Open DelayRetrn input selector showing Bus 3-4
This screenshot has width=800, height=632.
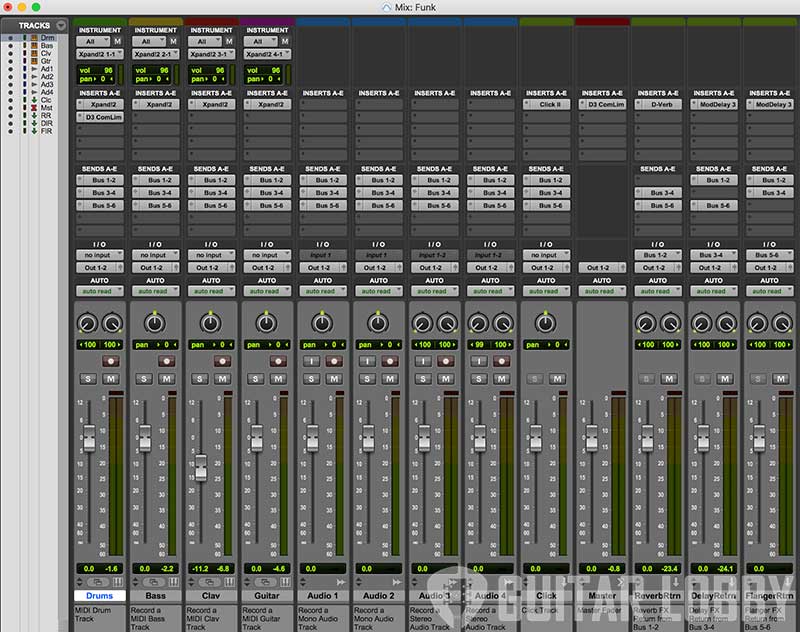coord(714,255)
